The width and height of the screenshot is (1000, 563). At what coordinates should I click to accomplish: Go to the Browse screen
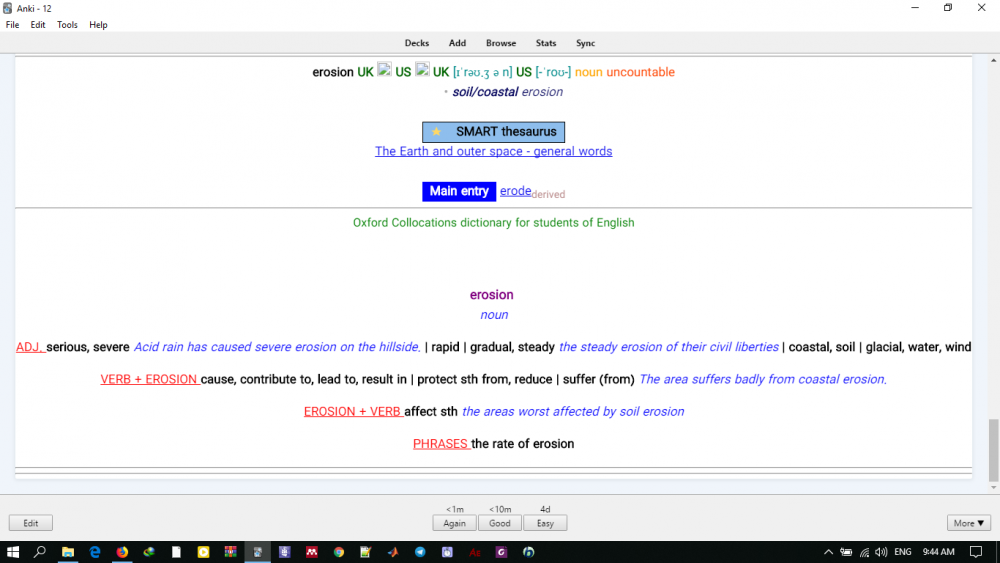[501, 43]
